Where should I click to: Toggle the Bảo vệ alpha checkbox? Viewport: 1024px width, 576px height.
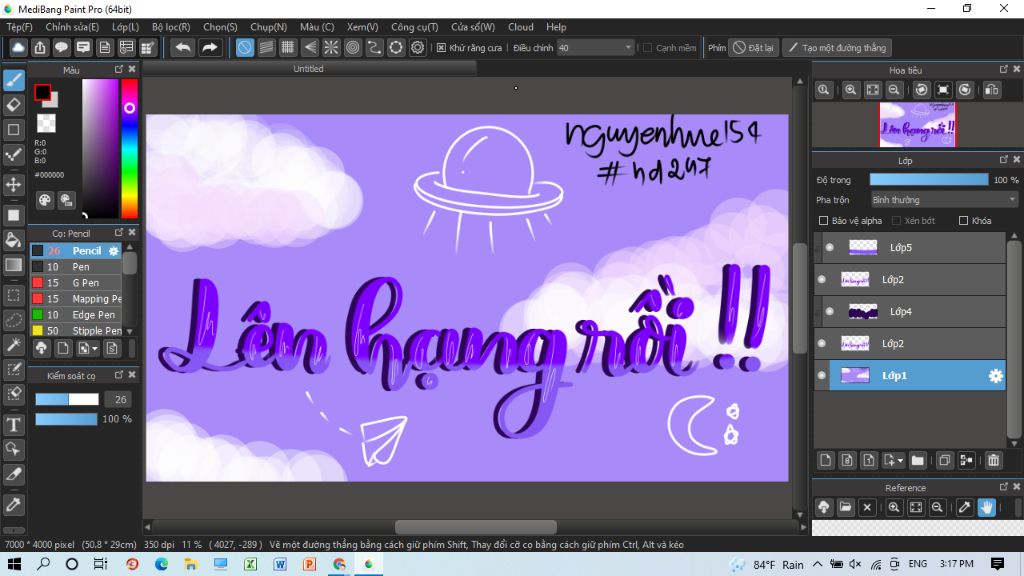824,221
